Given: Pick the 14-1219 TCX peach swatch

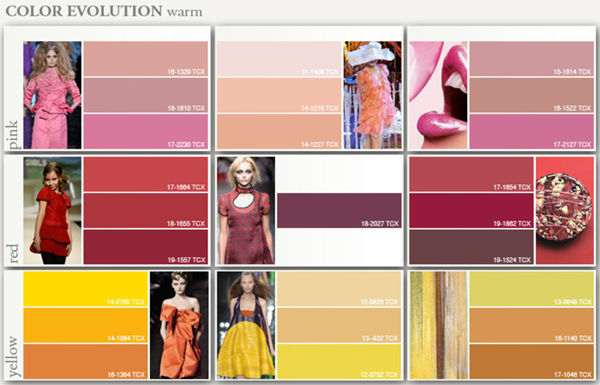Looking at the screenshot, I should pyautogui.click(x=279, y=95).
